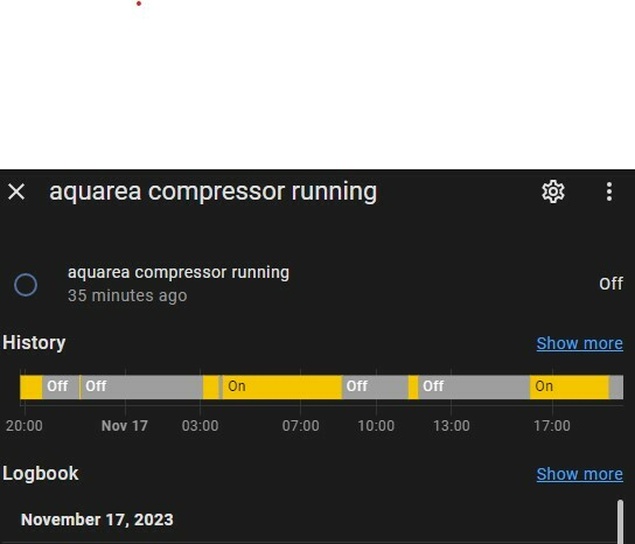Click the circle state icon beside entity name
The image size is (635, 544).
[x=26, y=285]
